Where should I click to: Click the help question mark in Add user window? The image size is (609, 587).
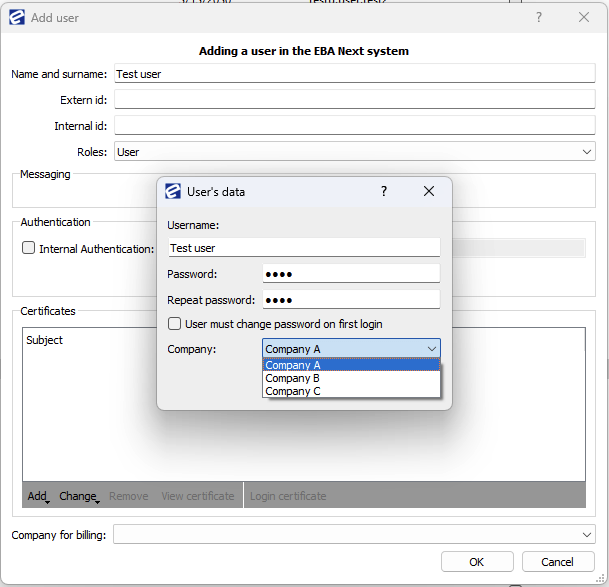point(539,18)
